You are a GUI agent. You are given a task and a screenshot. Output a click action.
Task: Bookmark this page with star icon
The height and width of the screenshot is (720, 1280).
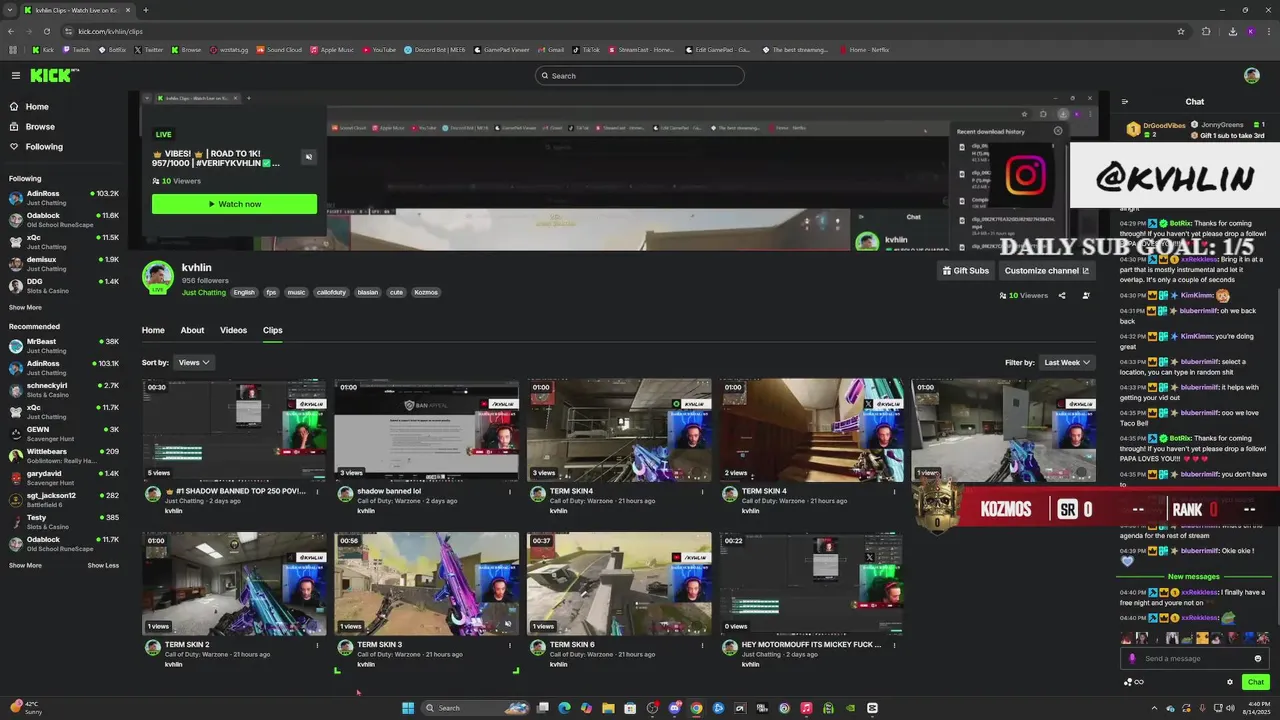pos(1181,31)
